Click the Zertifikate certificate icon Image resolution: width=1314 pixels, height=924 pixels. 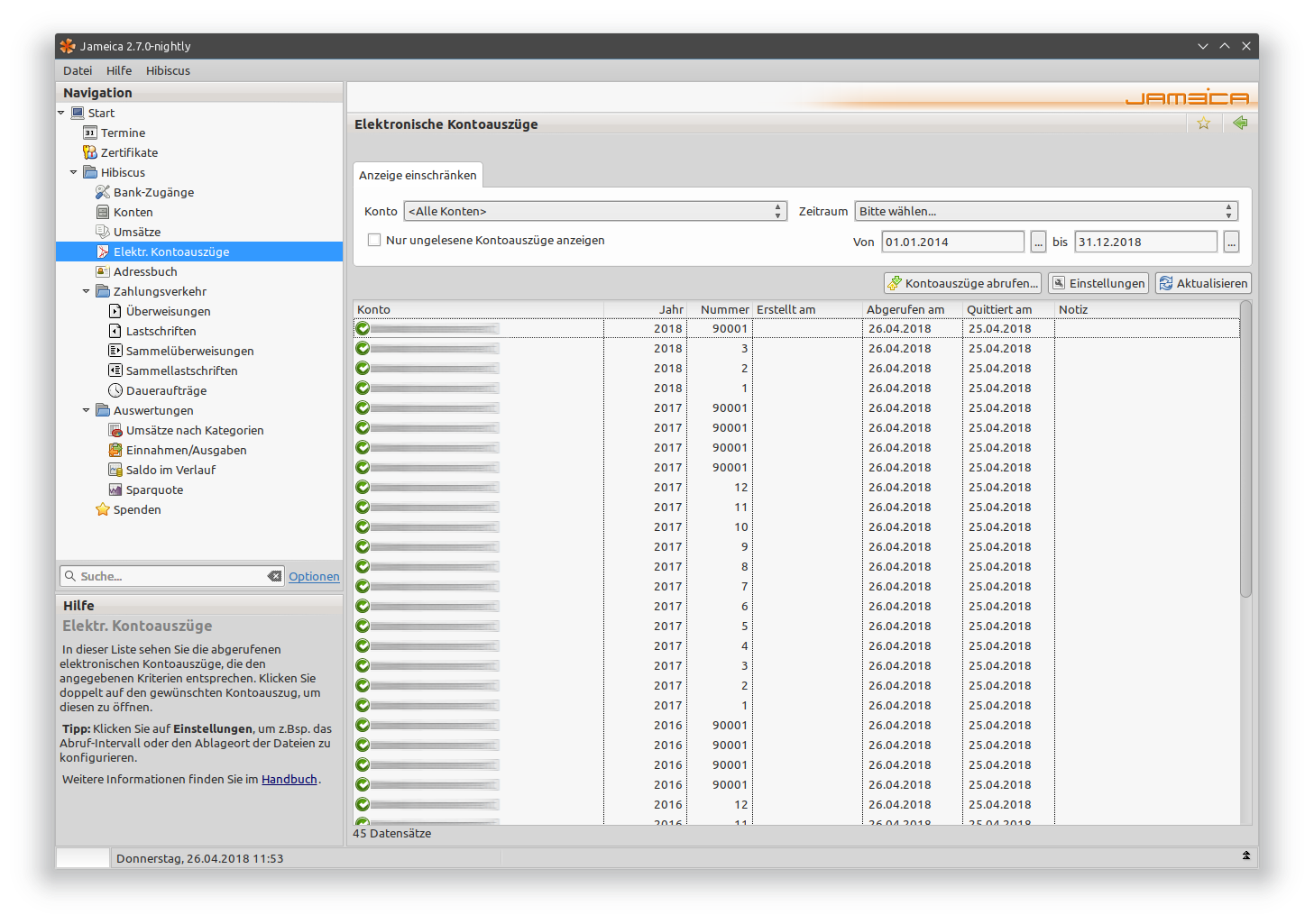90,152
